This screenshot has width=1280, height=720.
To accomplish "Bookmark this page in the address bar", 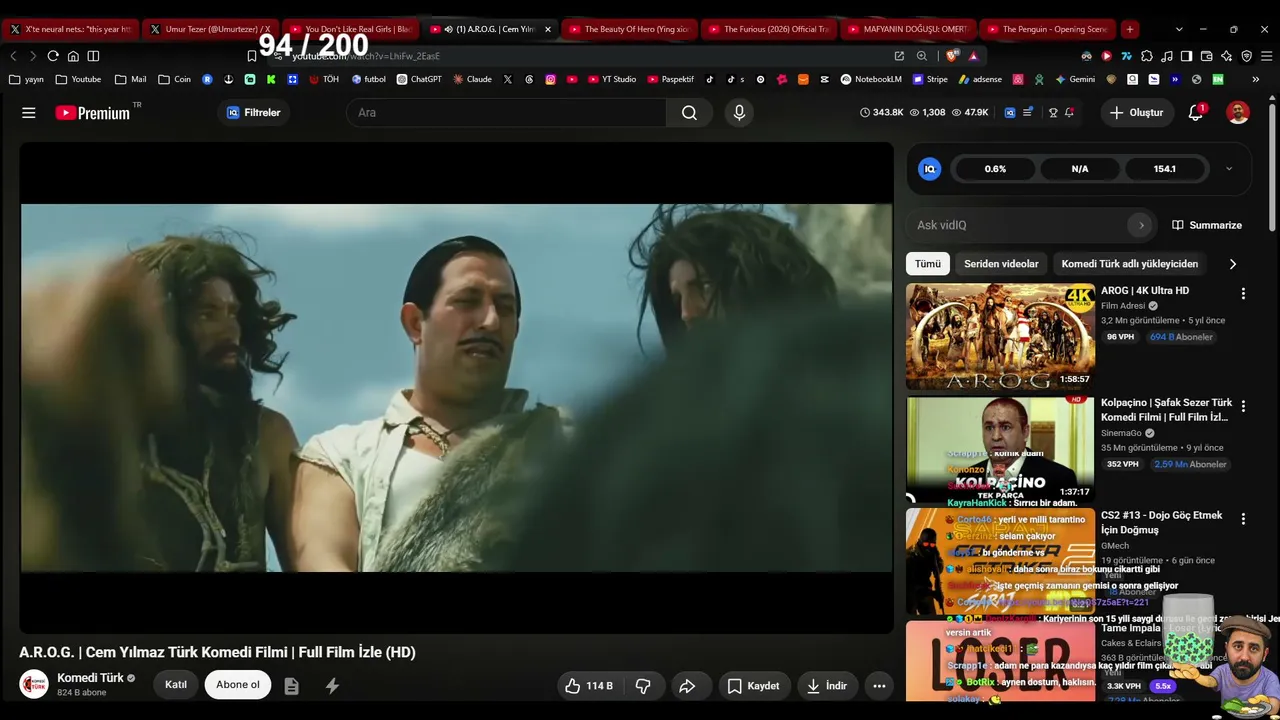I will click(252, 56).
